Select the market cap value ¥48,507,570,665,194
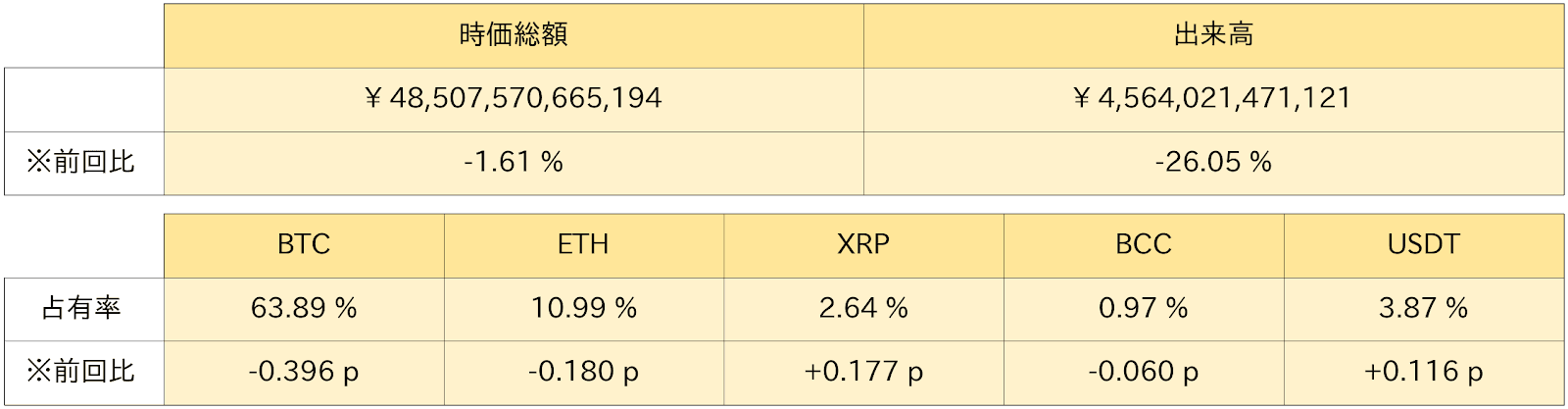 tap(514, 98)
